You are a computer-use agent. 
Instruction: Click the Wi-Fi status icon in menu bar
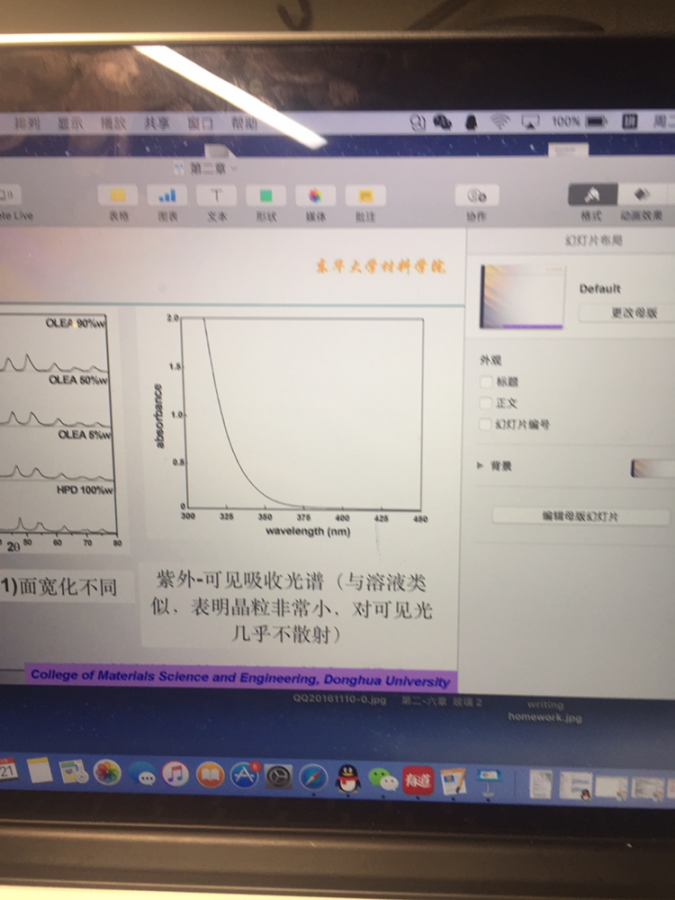tap(500, 122)
